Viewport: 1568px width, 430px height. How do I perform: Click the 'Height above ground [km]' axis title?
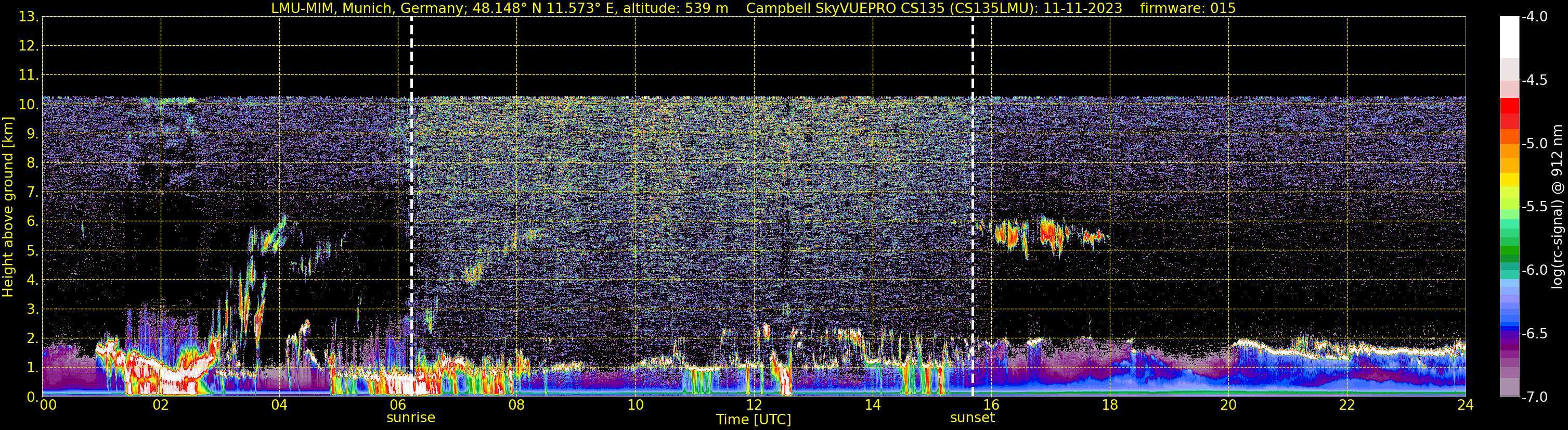point(8,207)
